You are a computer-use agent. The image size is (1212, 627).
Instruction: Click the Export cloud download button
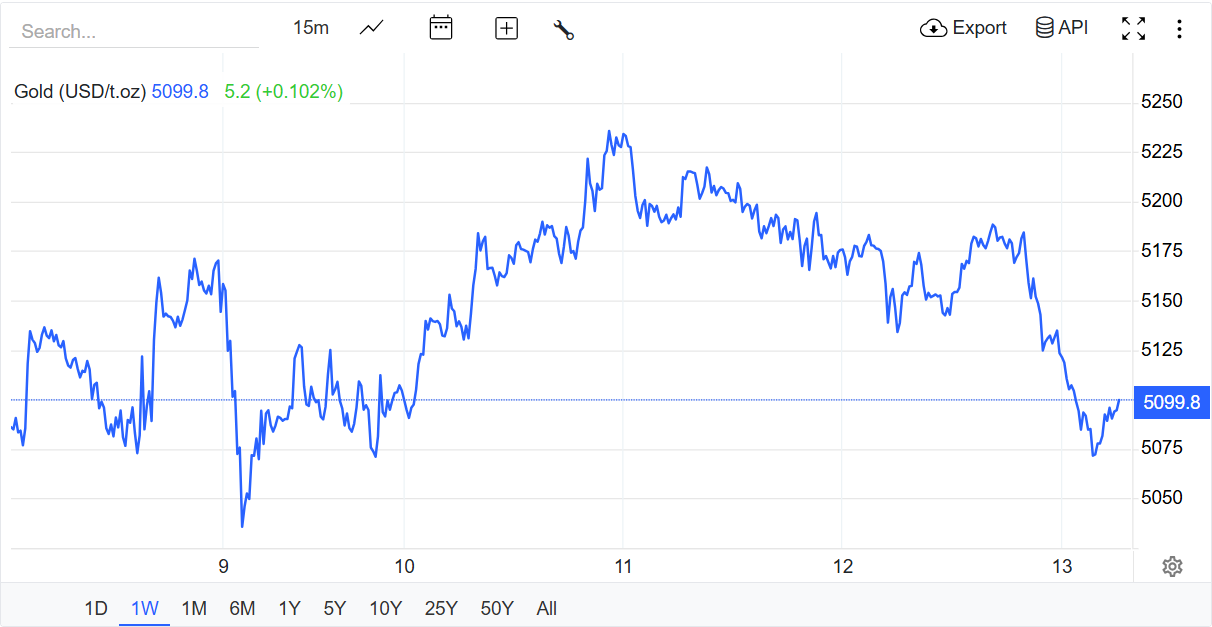[963, 28]
